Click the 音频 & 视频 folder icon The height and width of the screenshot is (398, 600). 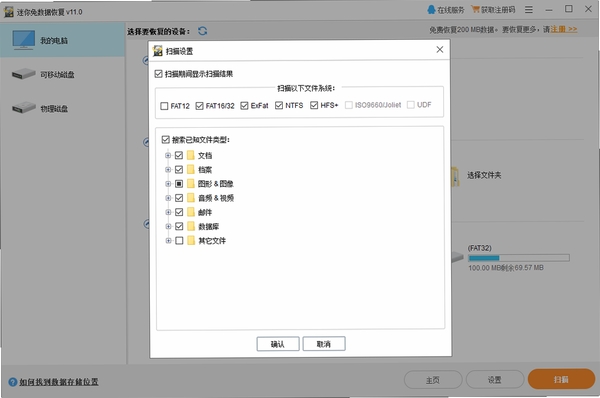(x=191, y=197)
